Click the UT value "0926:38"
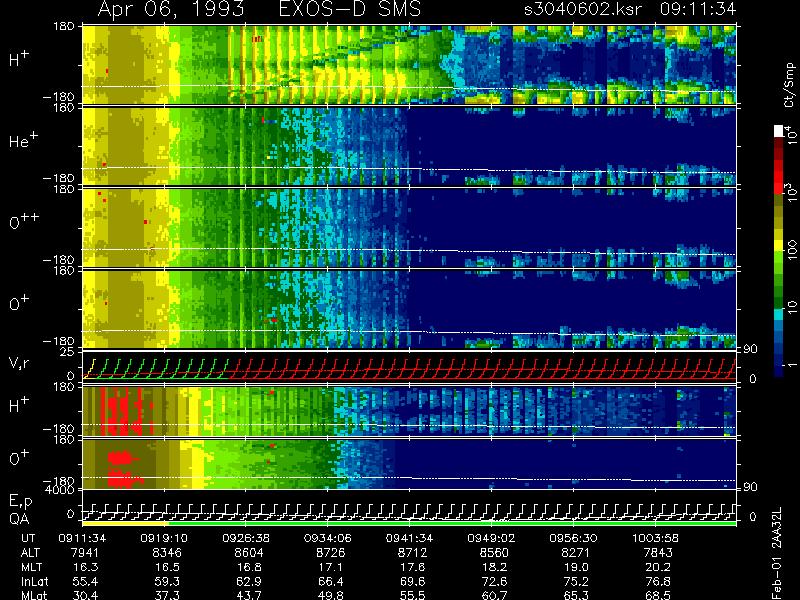Image resolution: width=800 pixels, height=600 pixels. (246, 538)
